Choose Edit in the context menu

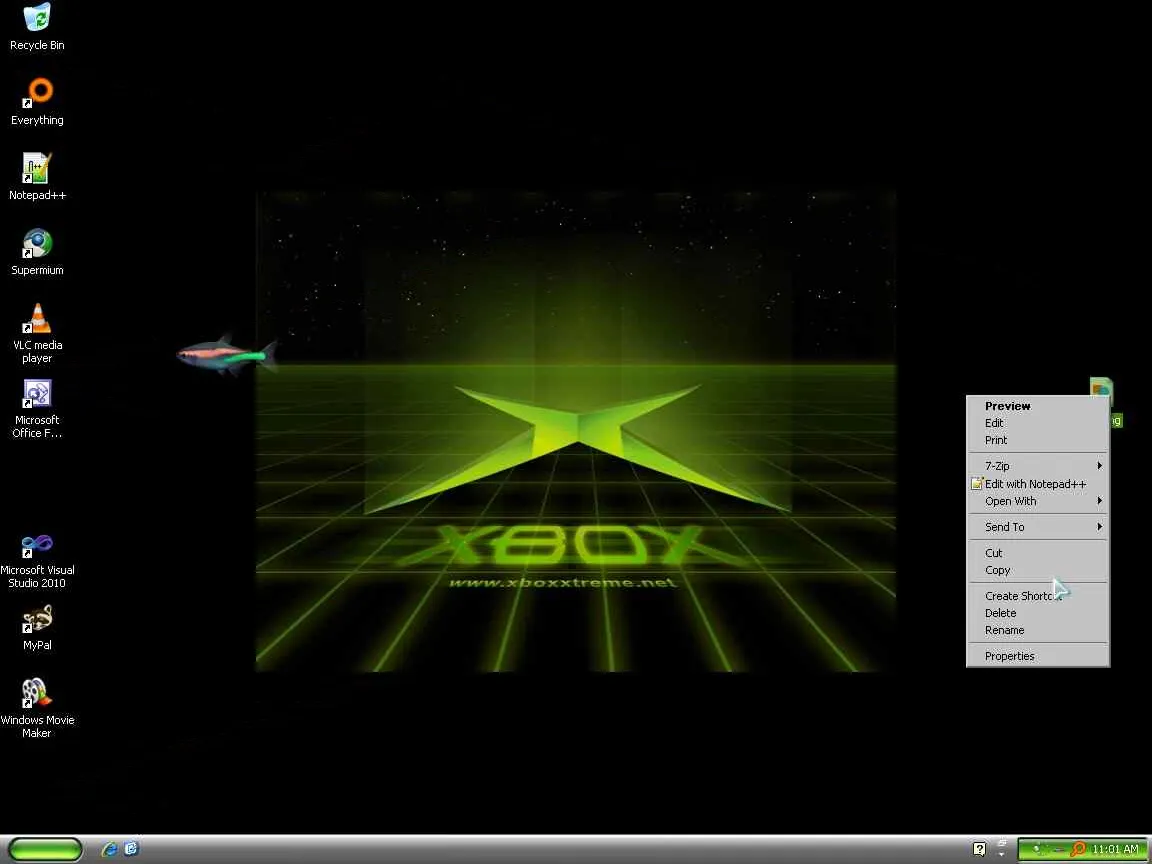1037,423
